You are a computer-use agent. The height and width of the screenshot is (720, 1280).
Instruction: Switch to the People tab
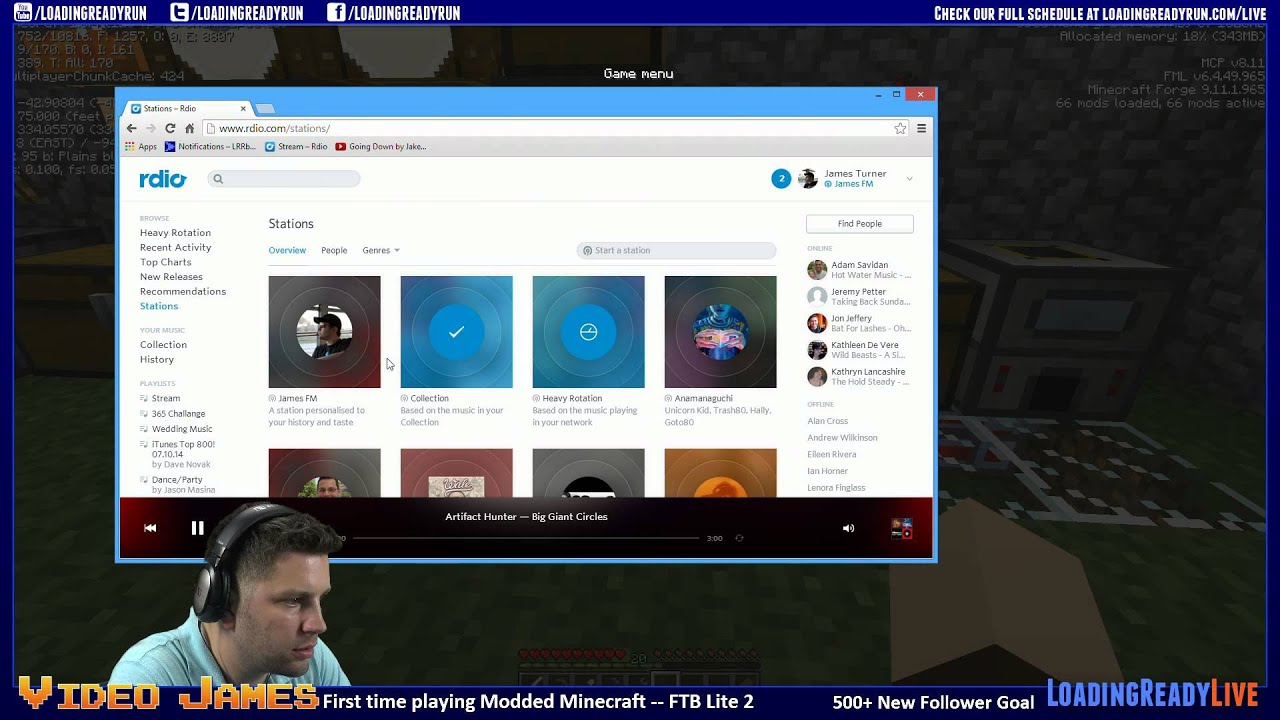pyautogui.click(x=334, y=250)
